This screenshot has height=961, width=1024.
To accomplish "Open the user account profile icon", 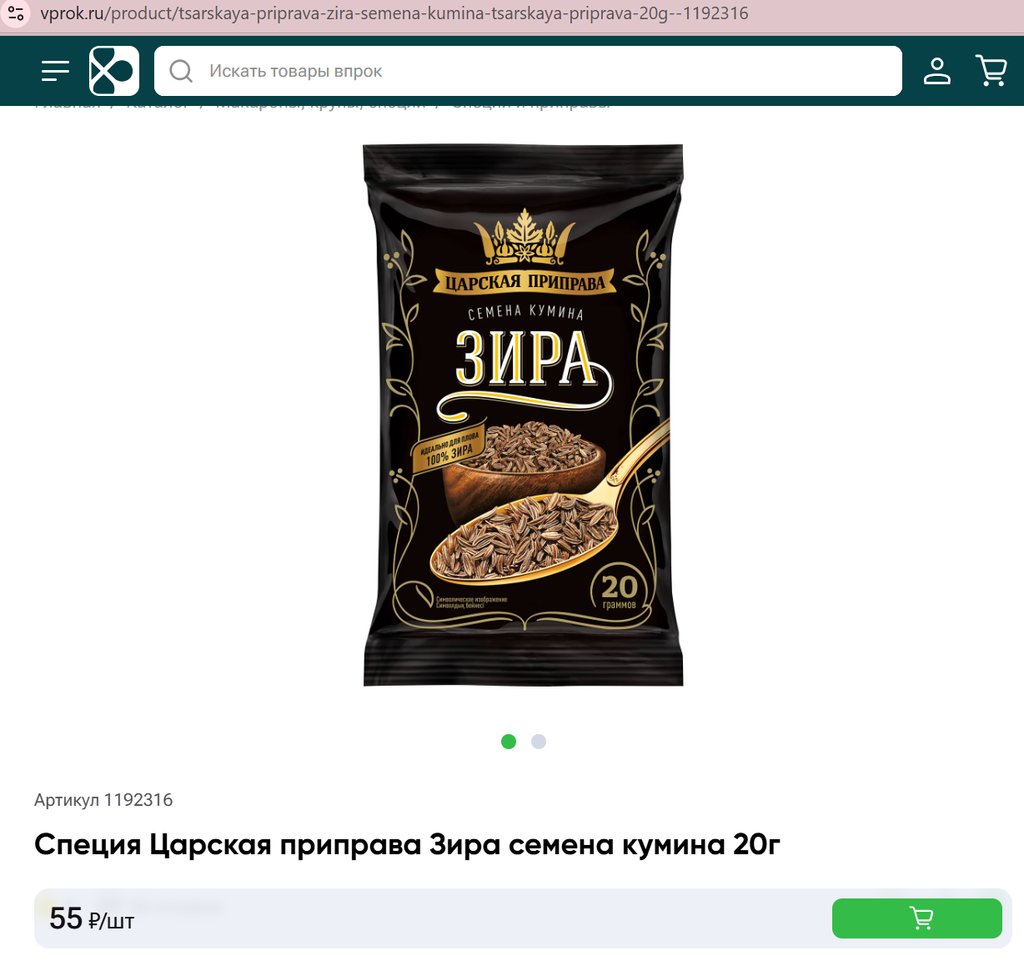I will coord(936,71).
